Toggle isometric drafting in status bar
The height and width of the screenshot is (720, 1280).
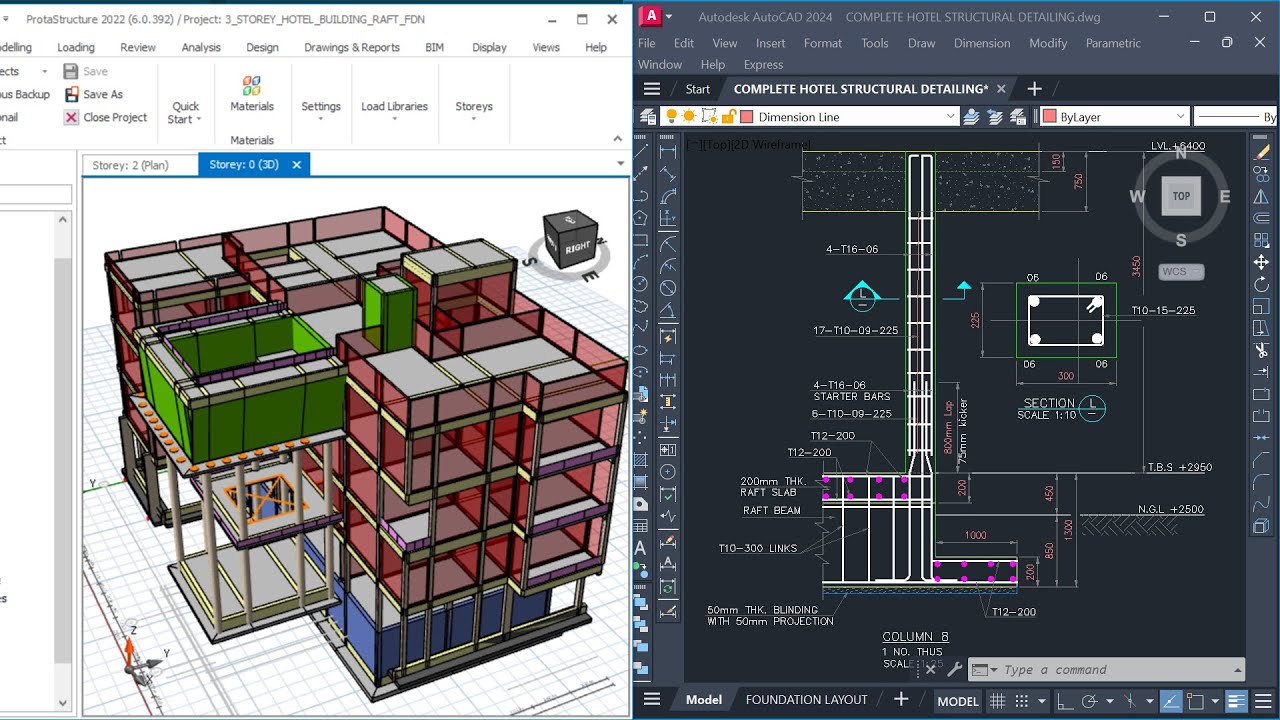1130,701
